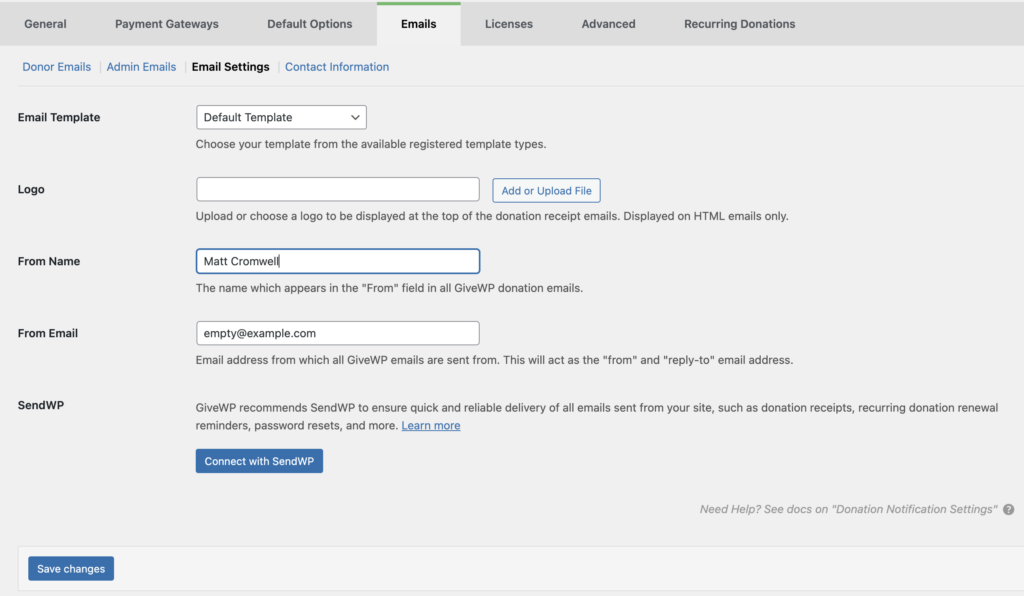This screenshot has height=596, width=1024.
Task: Click the From Email input field
Action: click(x=338, y=333)
